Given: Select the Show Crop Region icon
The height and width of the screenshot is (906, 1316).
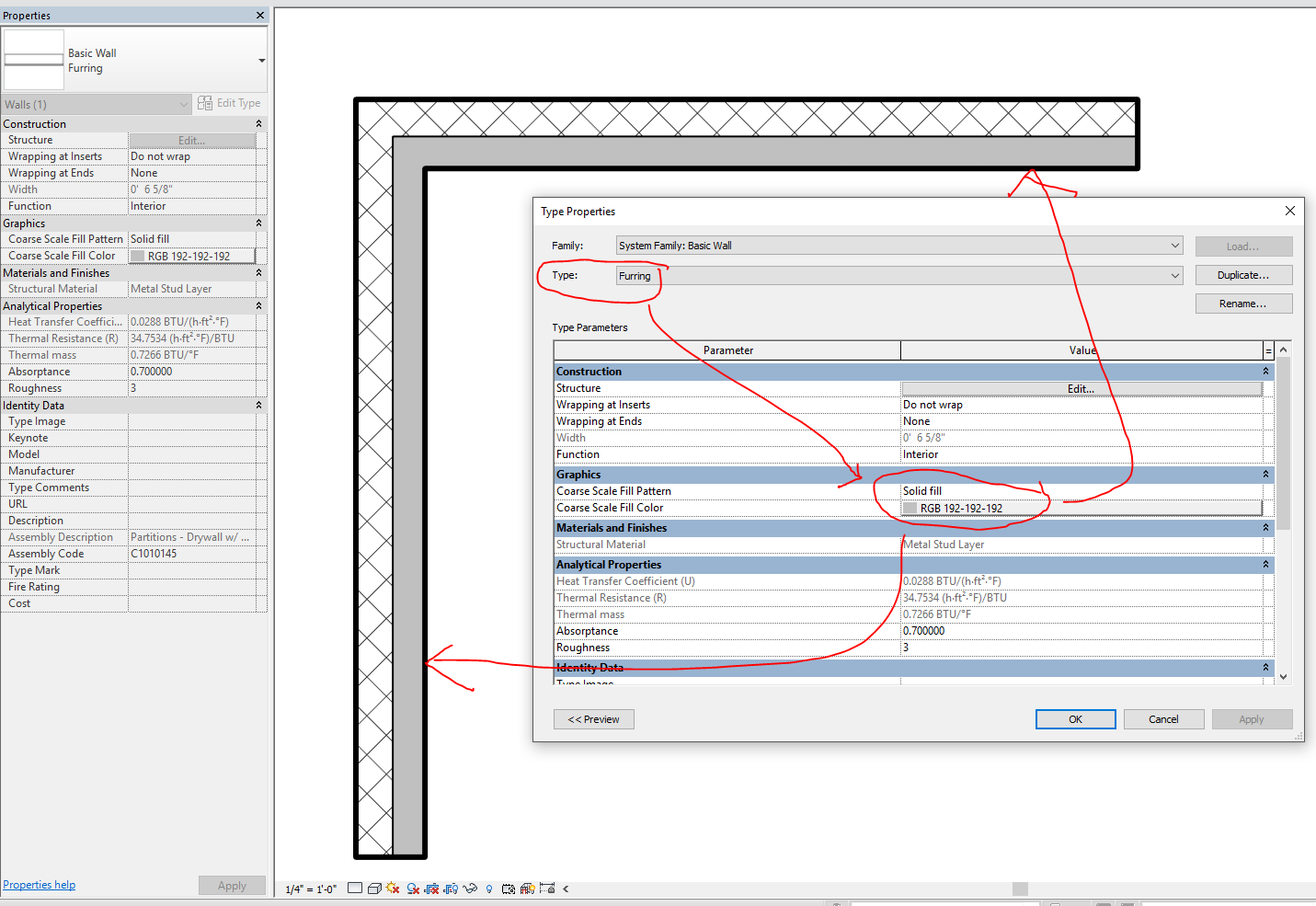Looking at the screenshot, I should click(450, 889).
